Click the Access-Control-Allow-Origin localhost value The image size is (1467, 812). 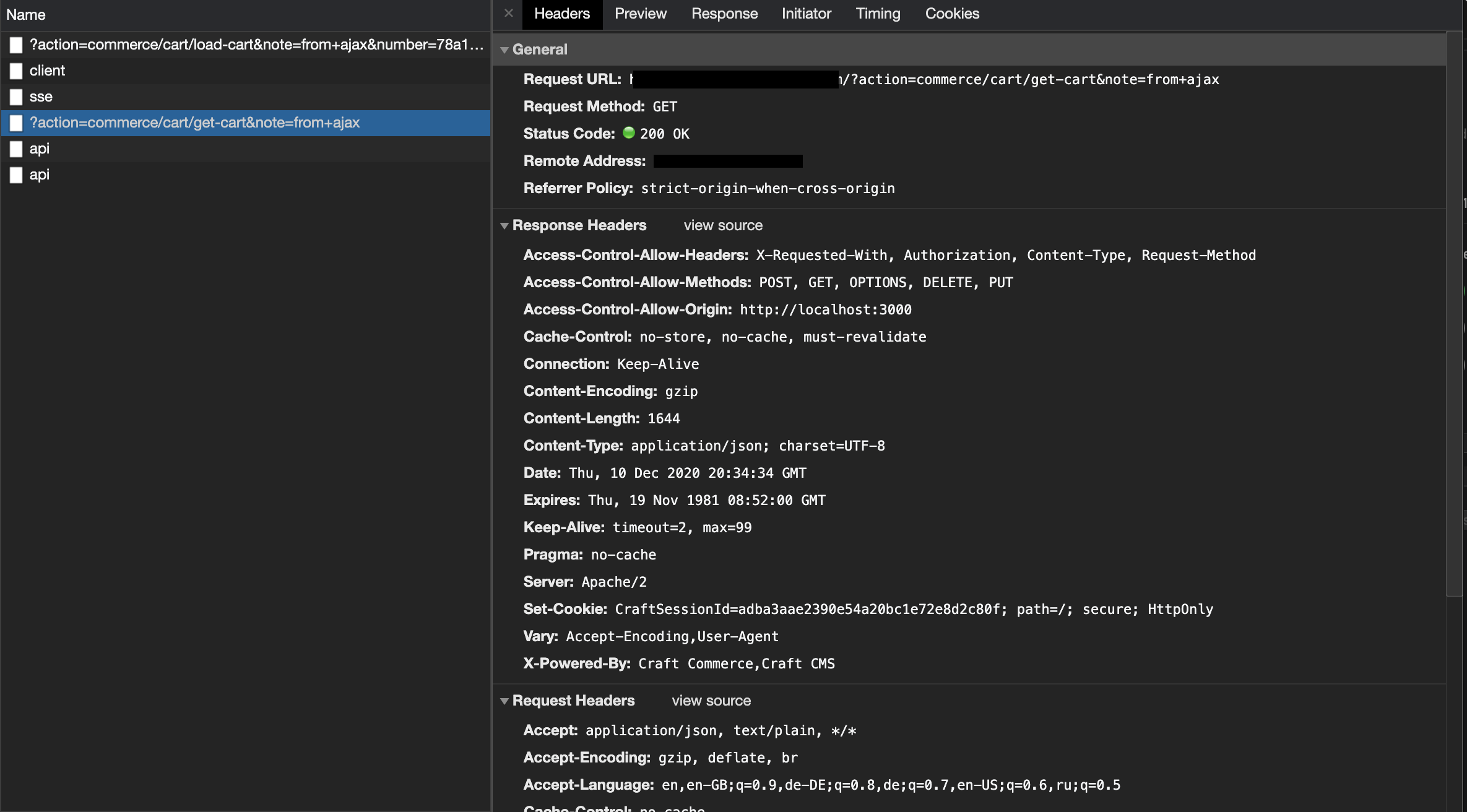pos(826,309)
